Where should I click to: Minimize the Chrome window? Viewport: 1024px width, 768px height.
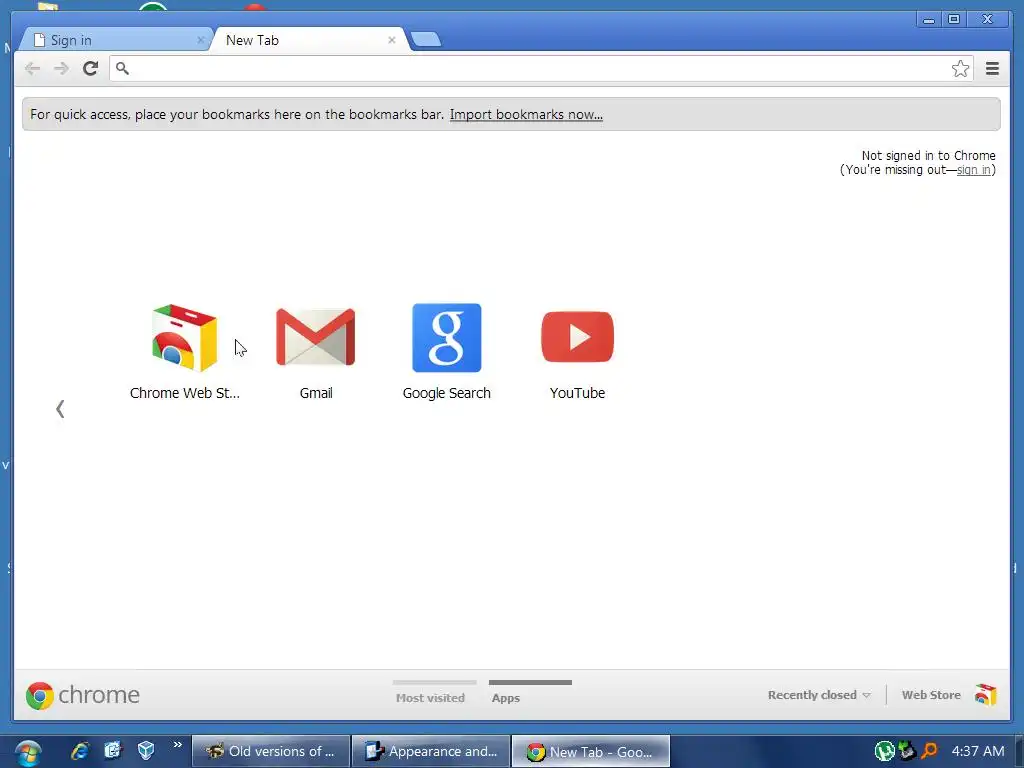point(929,20)
